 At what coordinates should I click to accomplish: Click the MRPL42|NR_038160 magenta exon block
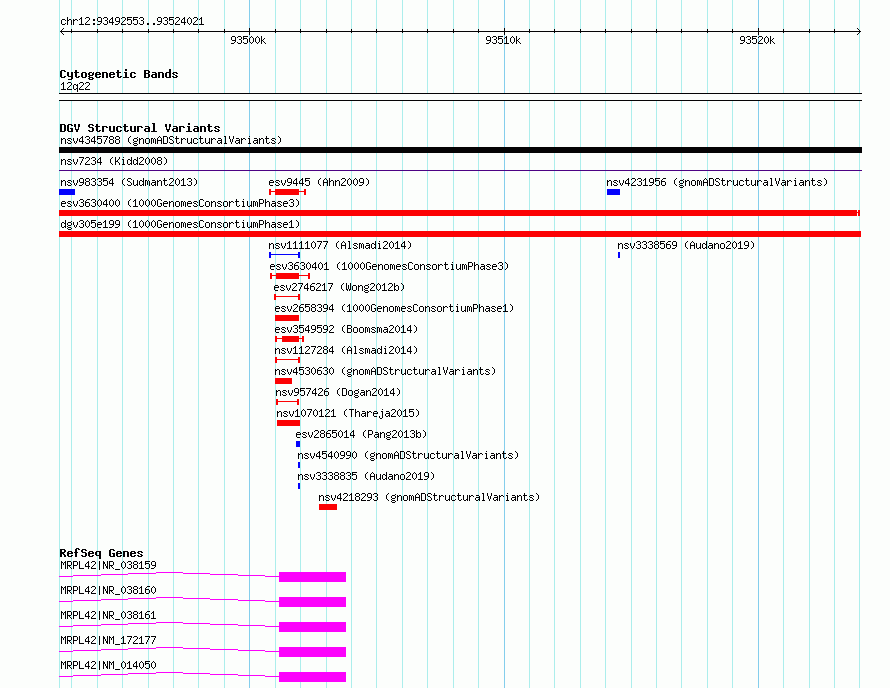pos(312,602)
